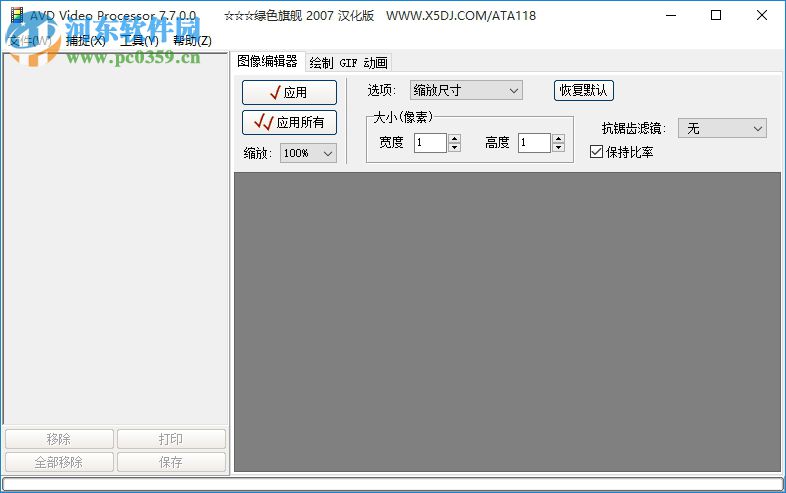
Task: Click the 保存 button
Action: click(171, 462)
